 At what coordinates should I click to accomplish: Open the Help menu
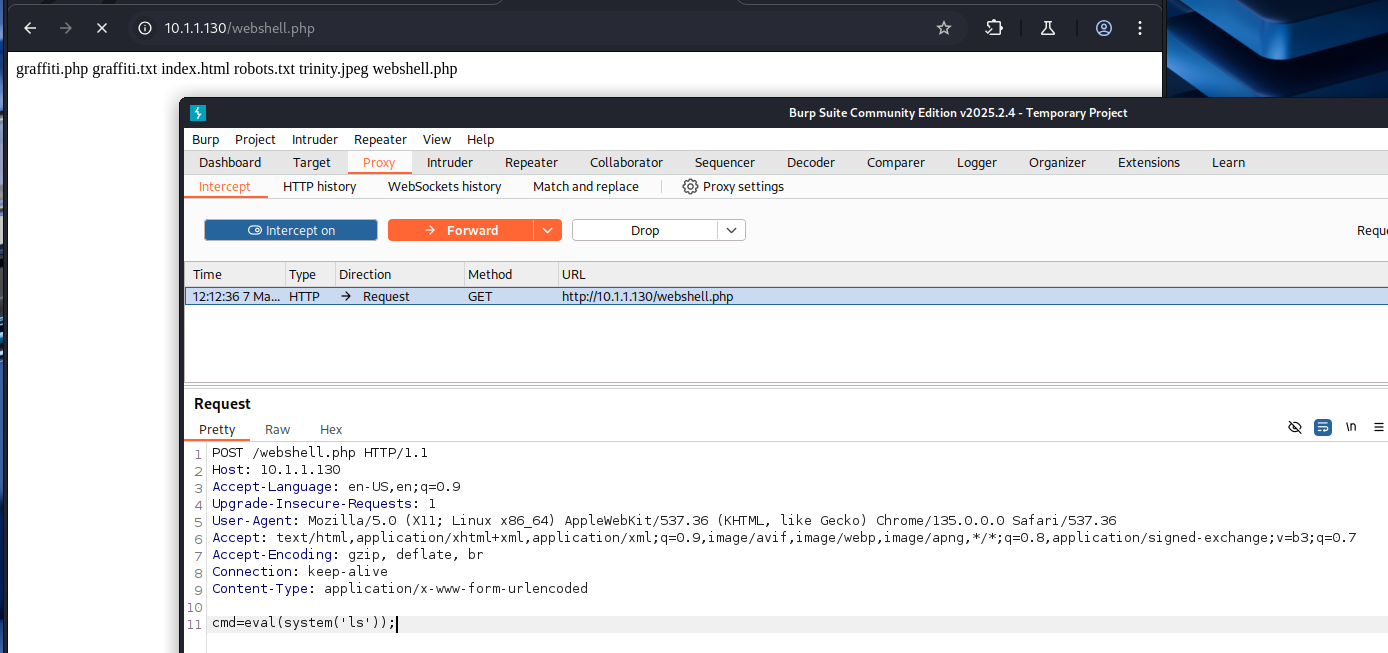pyautogui.click(x=481, y=139)
